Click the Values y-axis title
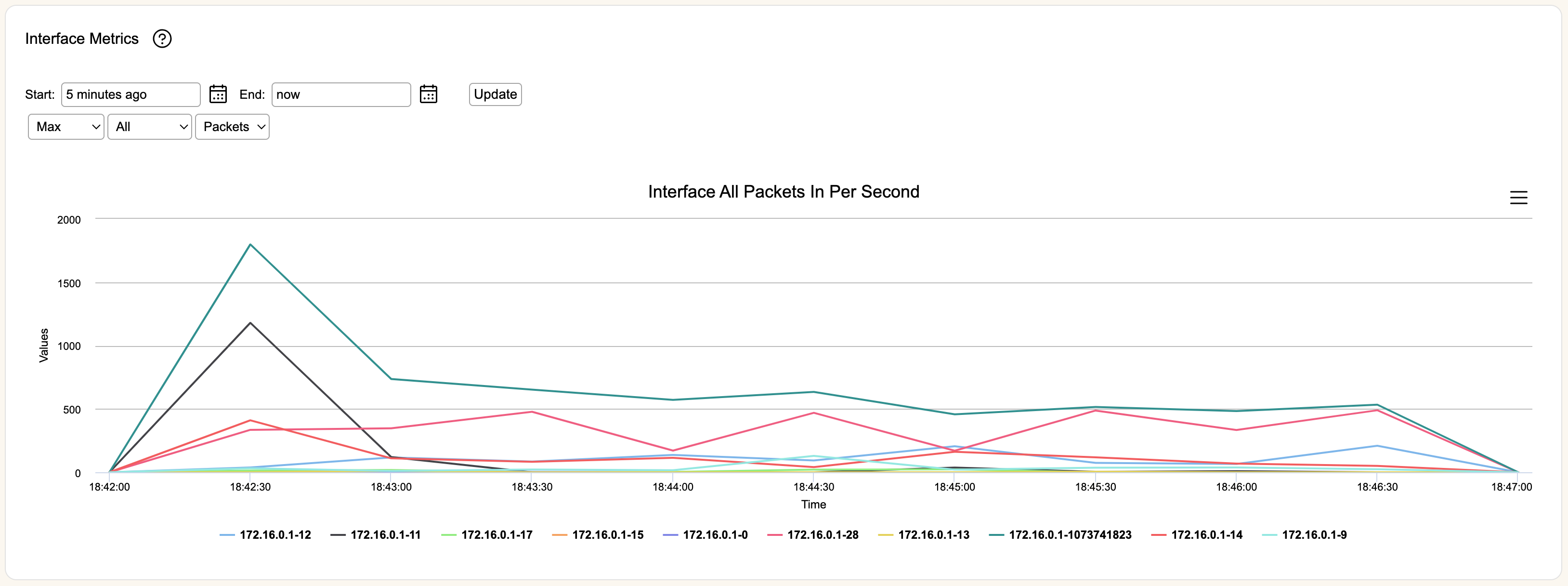The width and height of the screenshot is (1568, 586). click(x=44, y=346)
